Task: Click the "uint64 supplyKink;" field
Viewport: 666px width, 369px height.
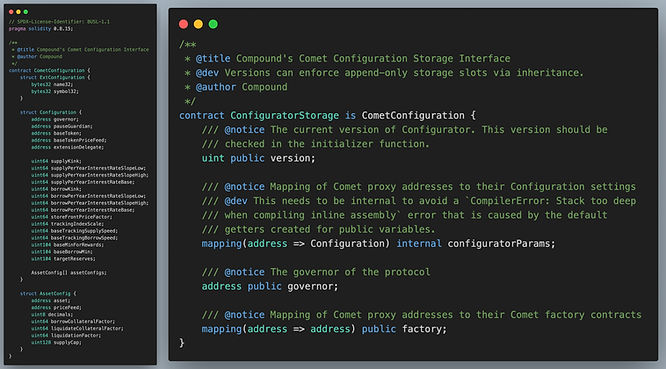Action: click(x=56, y=161)
